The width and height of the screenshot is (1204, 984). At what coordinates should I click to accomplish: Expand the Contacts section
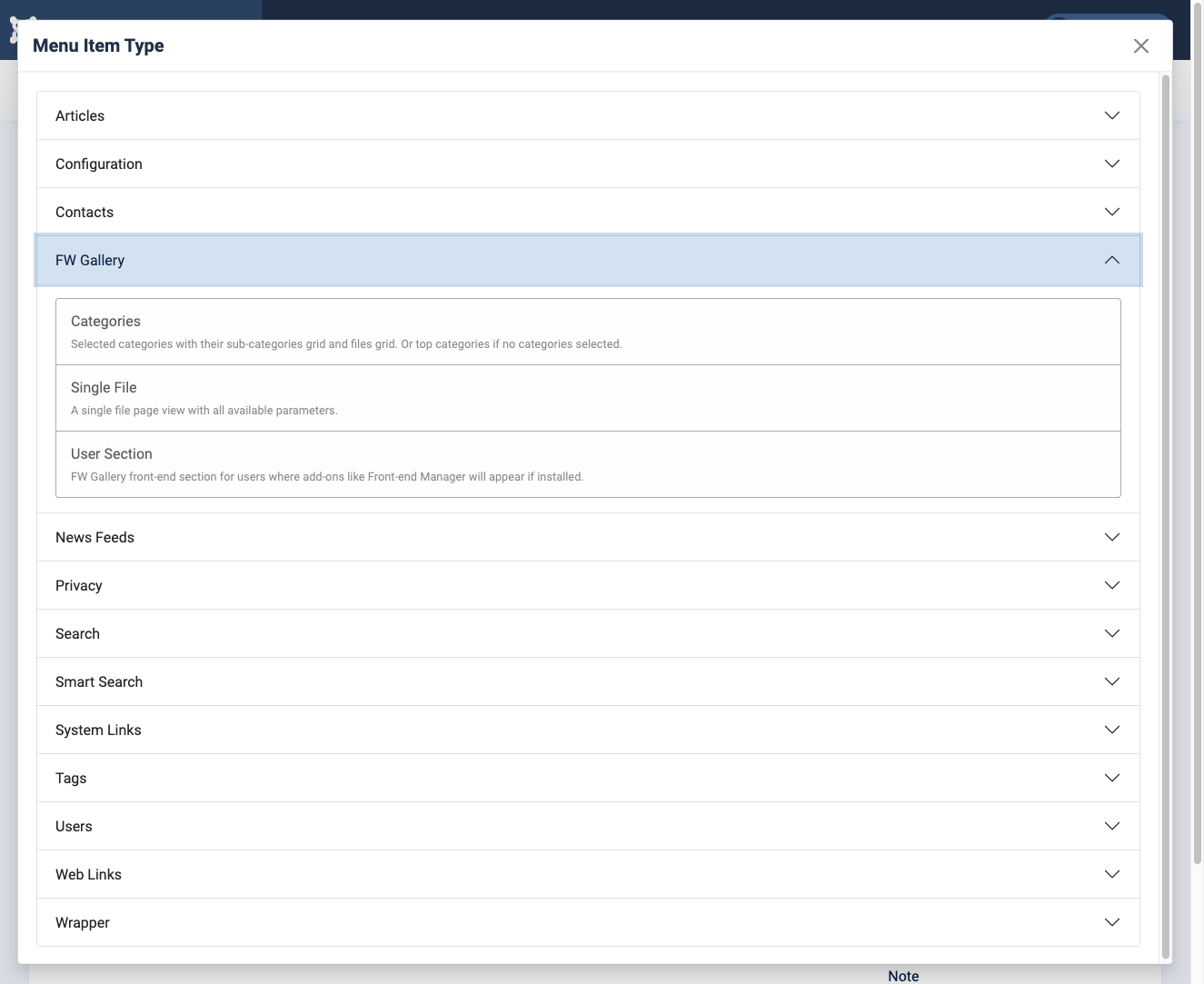(x=587, y=211)
